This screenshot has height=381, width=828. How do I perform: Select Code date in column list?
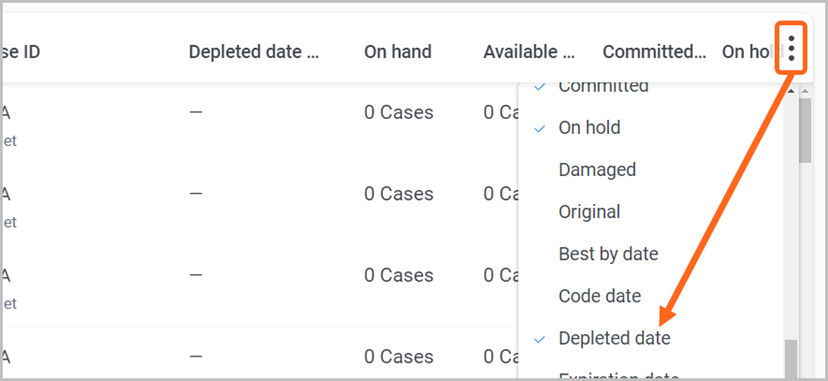600,296
